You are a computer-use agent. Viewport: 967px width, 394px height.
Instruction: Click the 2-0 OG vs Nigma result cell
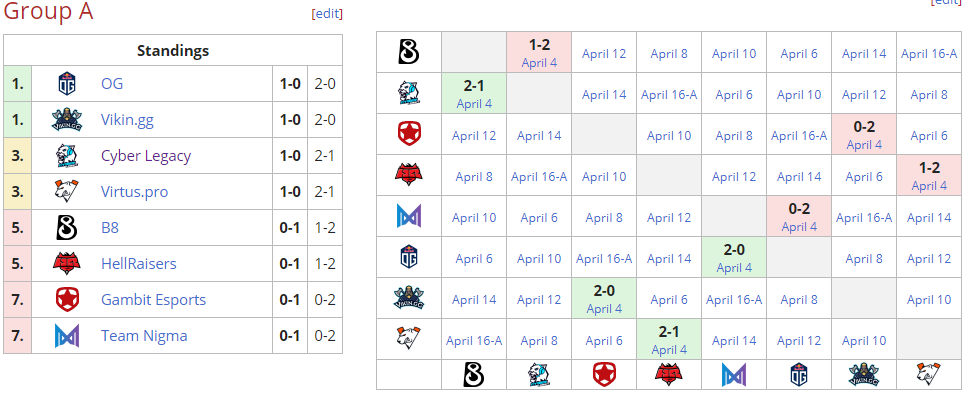(x=734, y=258)
